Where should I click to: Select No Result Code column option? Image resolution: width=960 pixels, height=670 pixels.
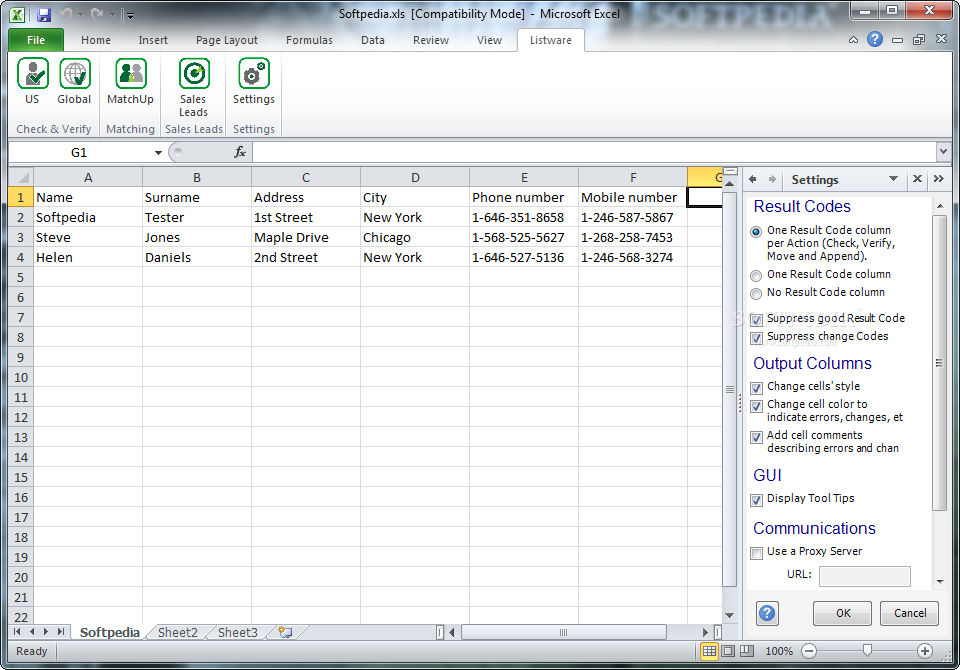tap(756, 294)
